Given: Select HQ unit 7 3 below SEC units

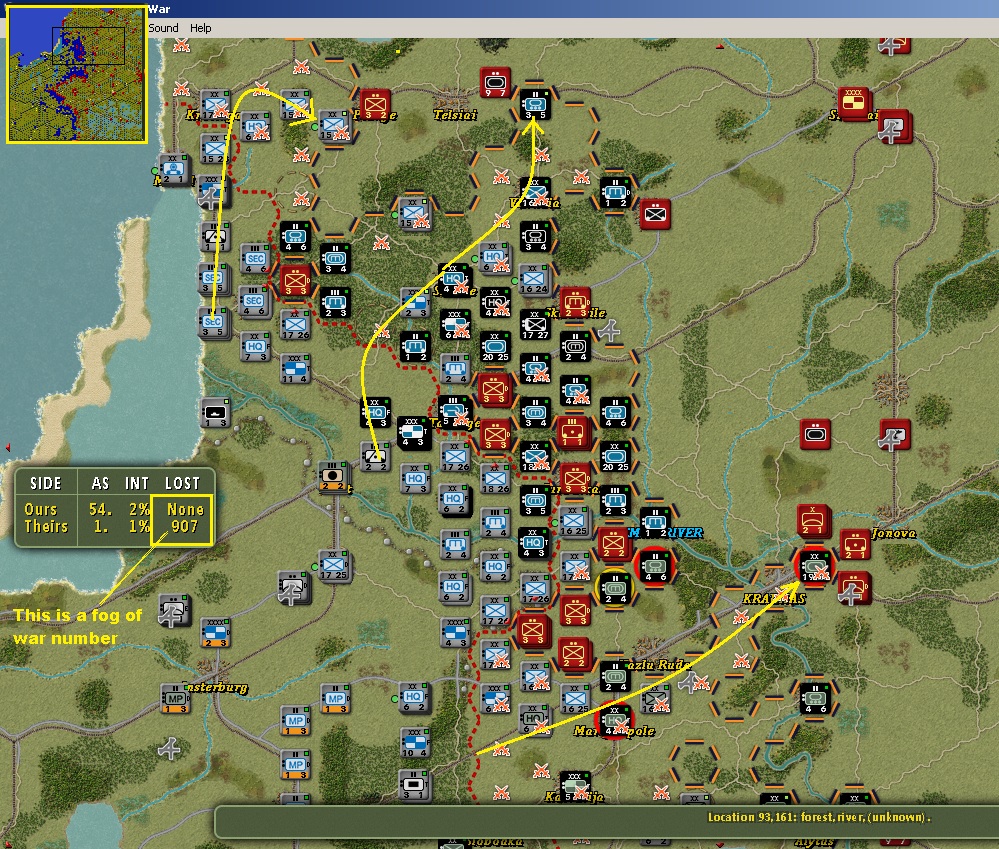Looking at the screenshot, I should [x=255, y=347].
